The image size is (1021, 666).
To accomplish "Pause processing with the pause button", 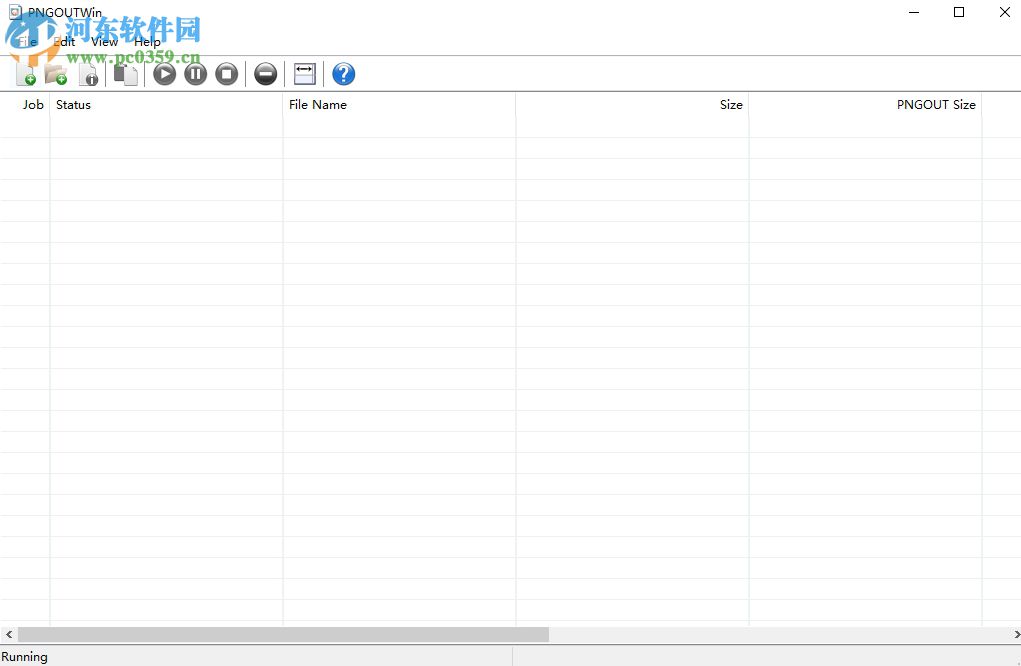I will 195,74.
